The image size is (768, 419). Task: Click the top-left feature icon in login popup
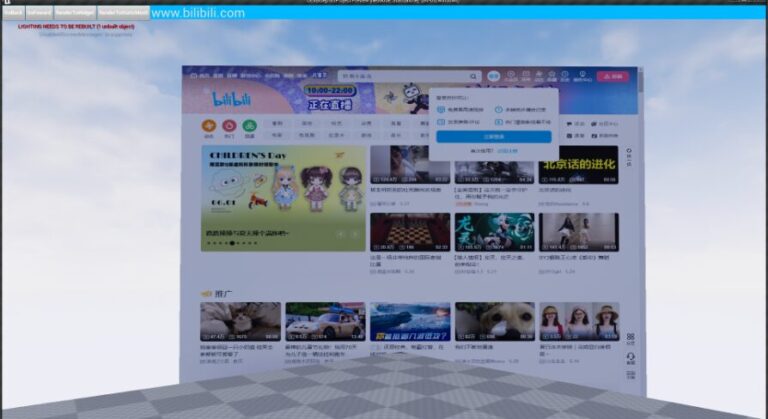tap(441, 110)
